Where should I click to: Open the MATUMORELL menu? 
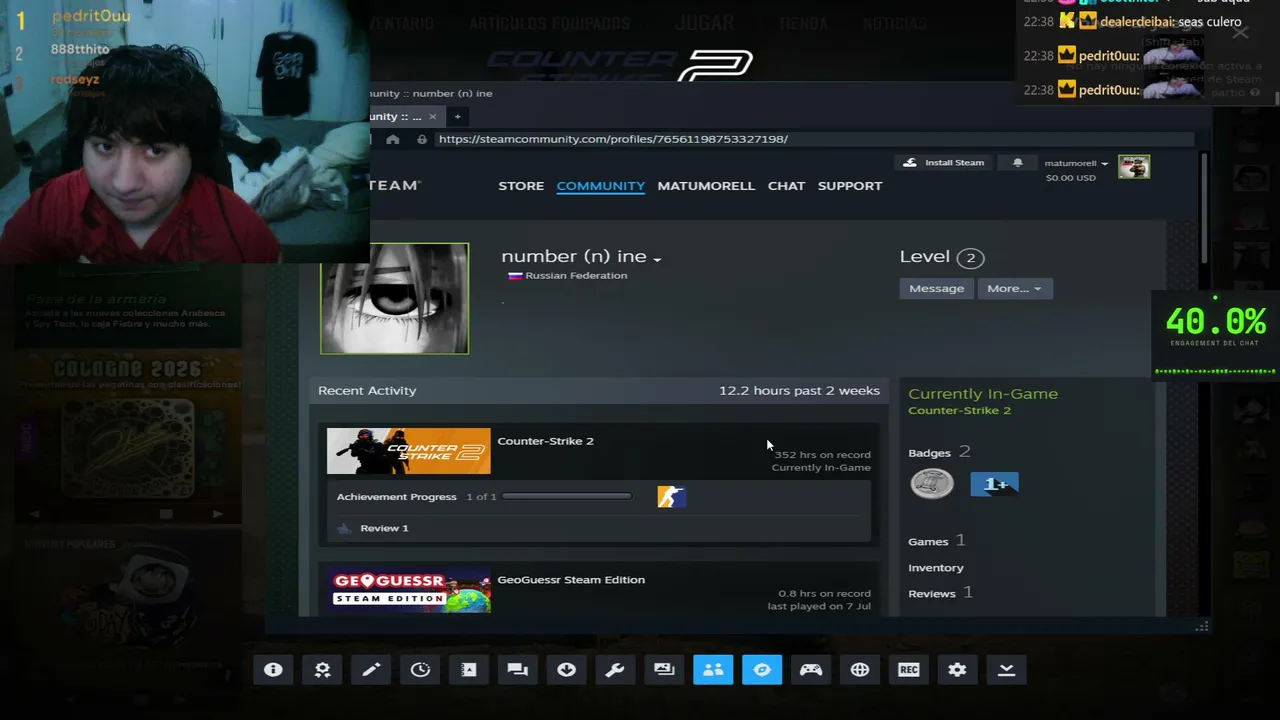(x=706, y=186)
